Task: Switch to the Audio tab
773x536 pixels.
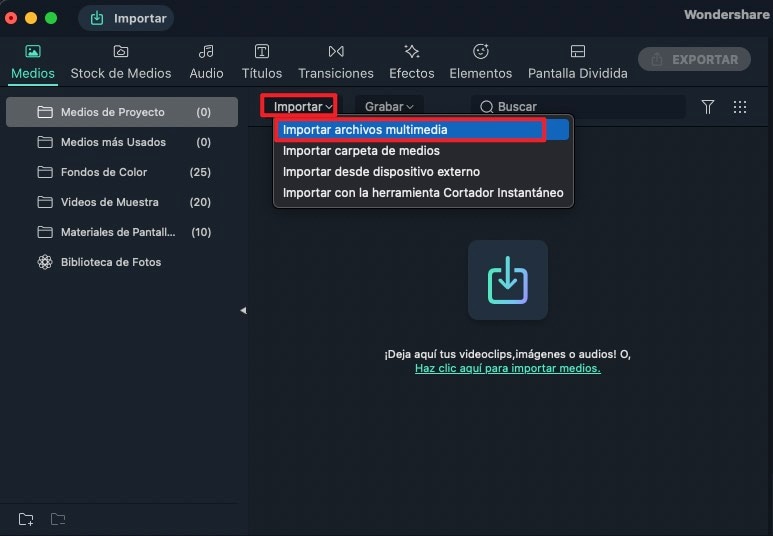Action: click(206, 63)
